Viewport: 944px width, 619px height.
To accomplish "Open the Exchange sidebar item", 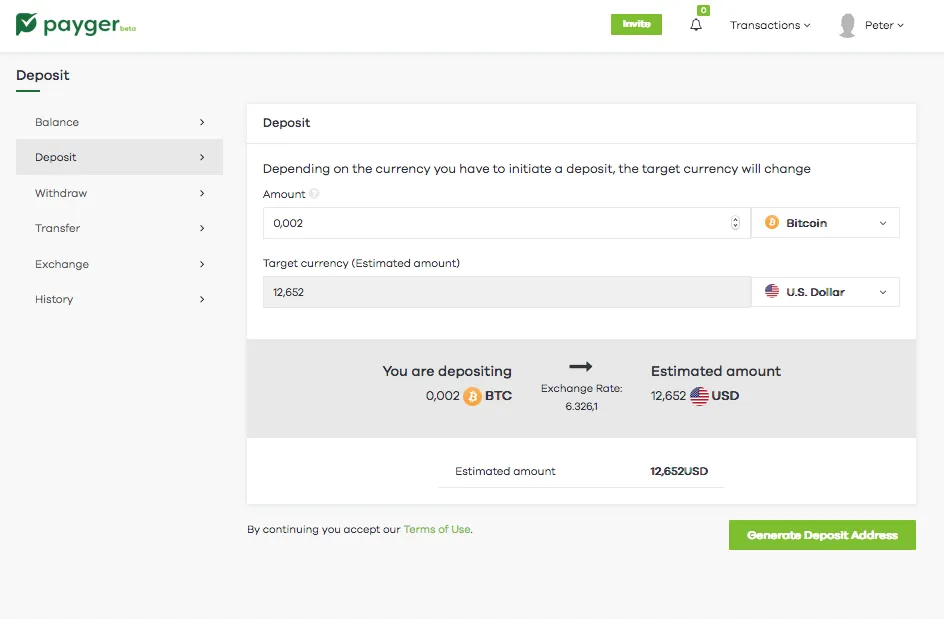I will click(x=120, y=264).
